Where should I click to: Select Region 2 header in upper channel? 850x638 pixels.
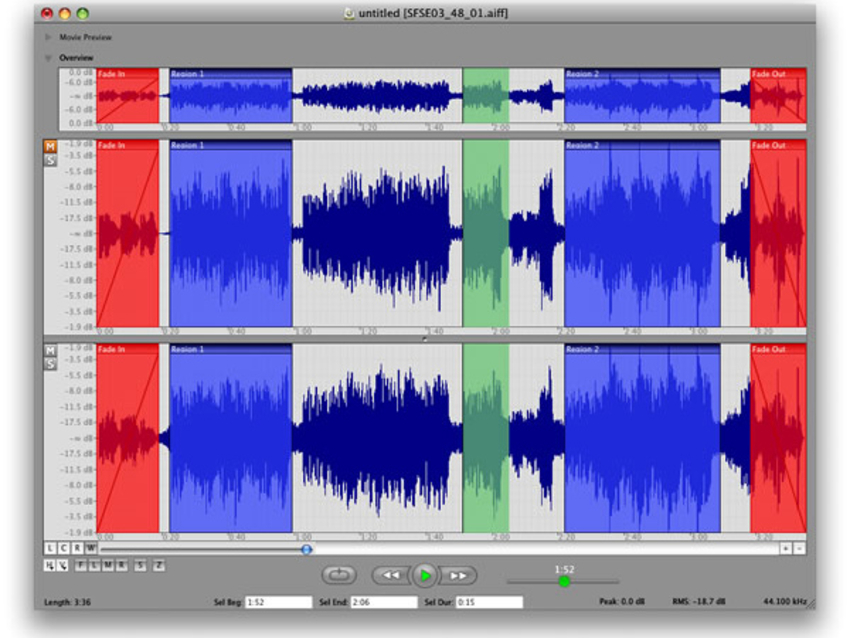point(642,145)
